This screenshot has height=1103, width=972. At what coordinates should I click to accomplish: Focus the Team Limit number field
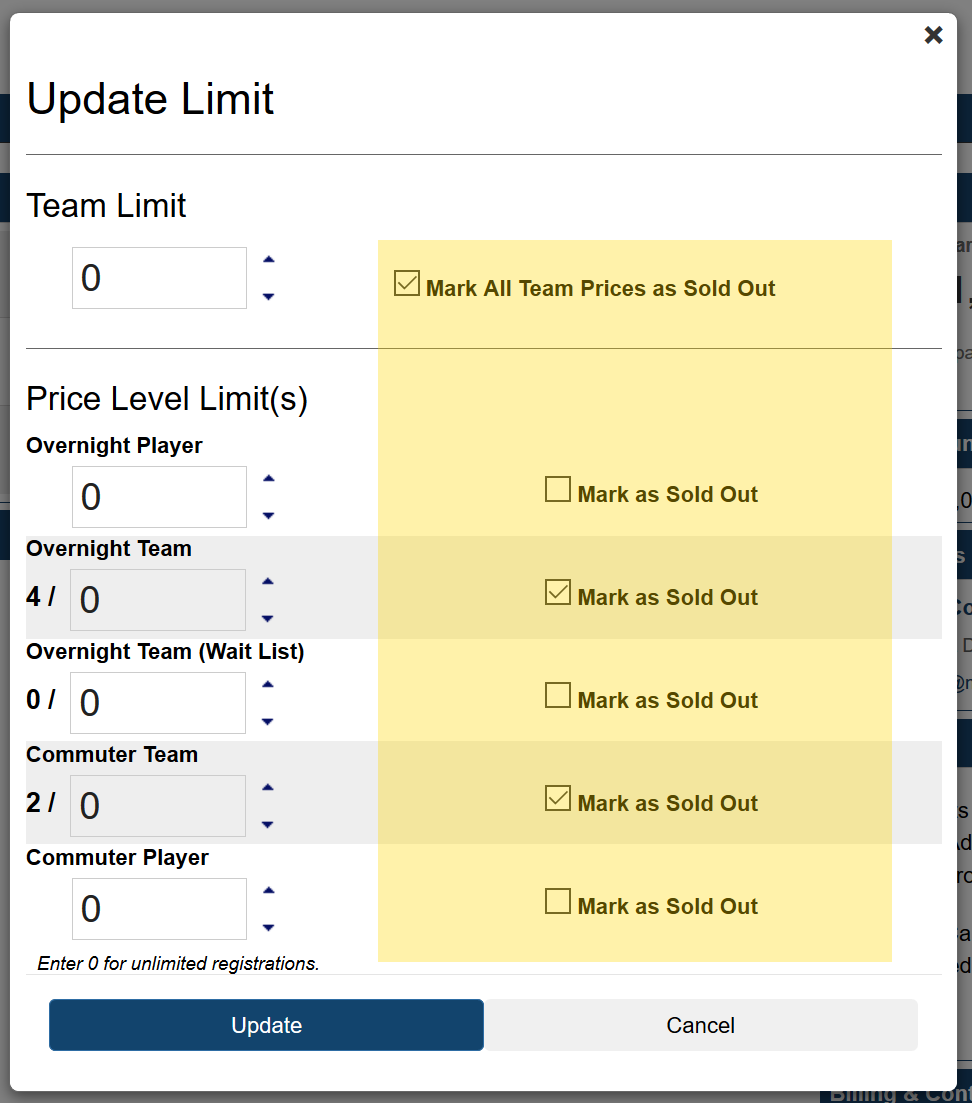159,278
